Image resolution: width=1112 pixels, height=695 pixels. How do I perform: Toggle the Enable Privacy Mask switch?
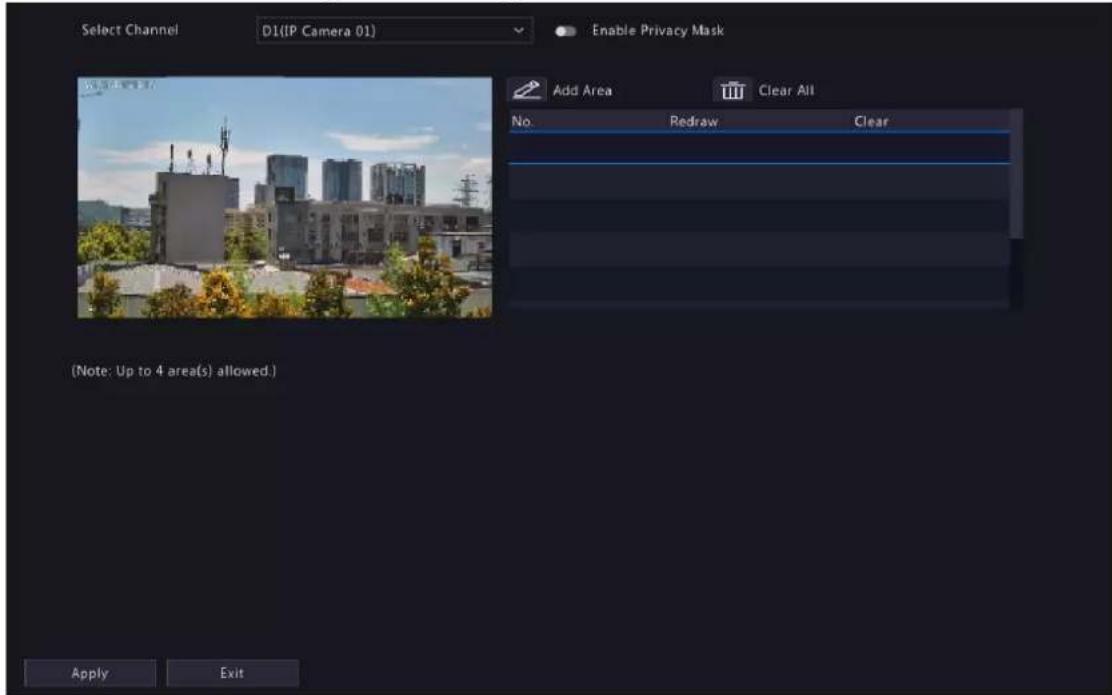click(565, 31)
